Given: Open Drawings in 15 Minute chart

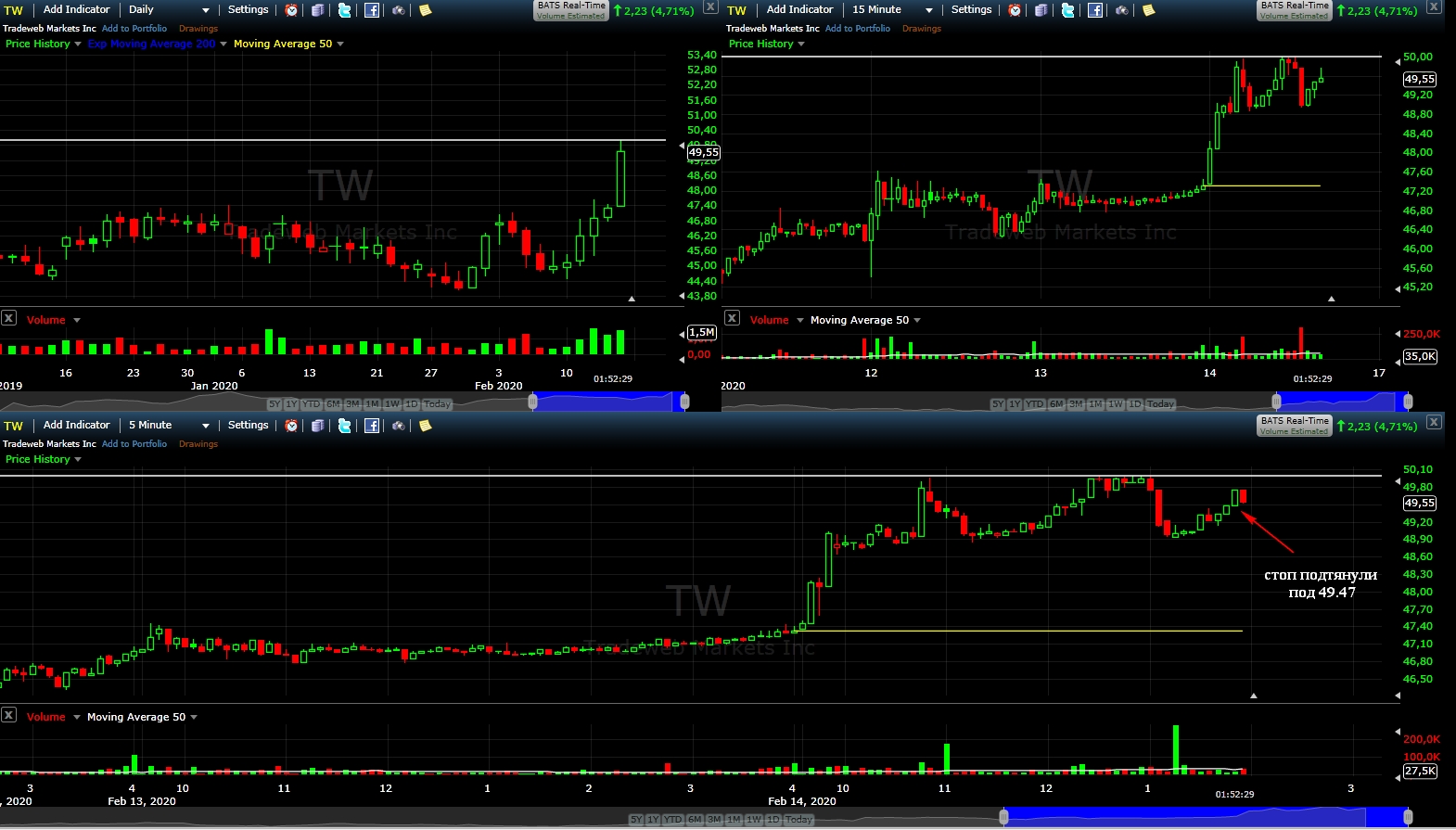Looking at the screenshot, I should tap(922, 29).
